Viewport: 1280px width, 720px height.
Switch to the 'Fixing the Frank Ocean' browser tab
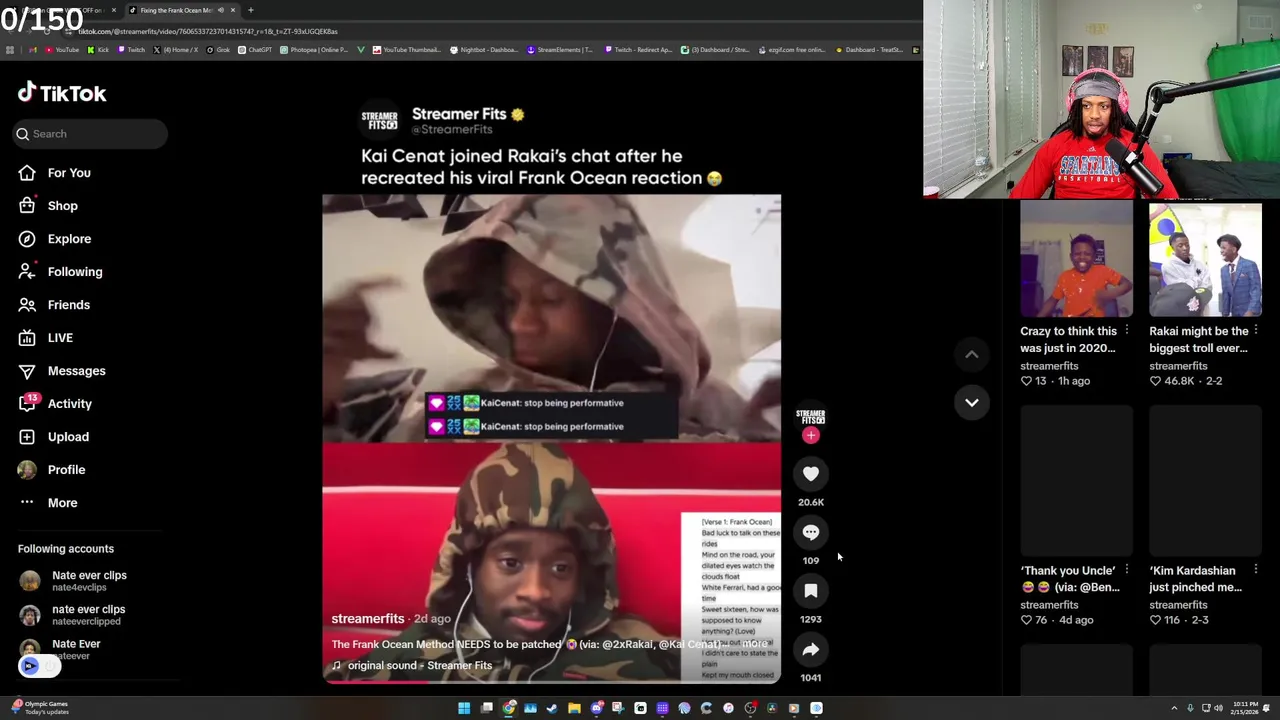176,10
